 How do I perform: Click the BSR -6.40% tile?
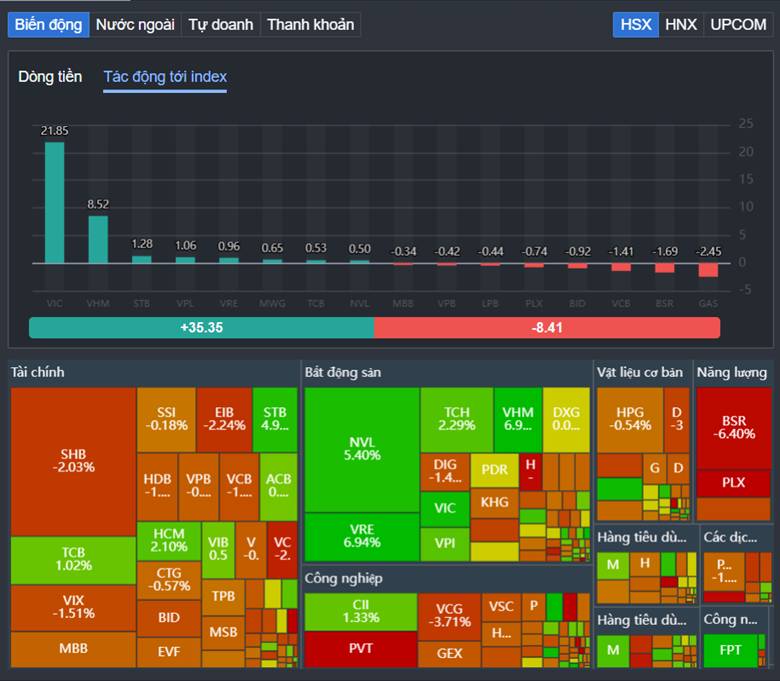[733, 427]
